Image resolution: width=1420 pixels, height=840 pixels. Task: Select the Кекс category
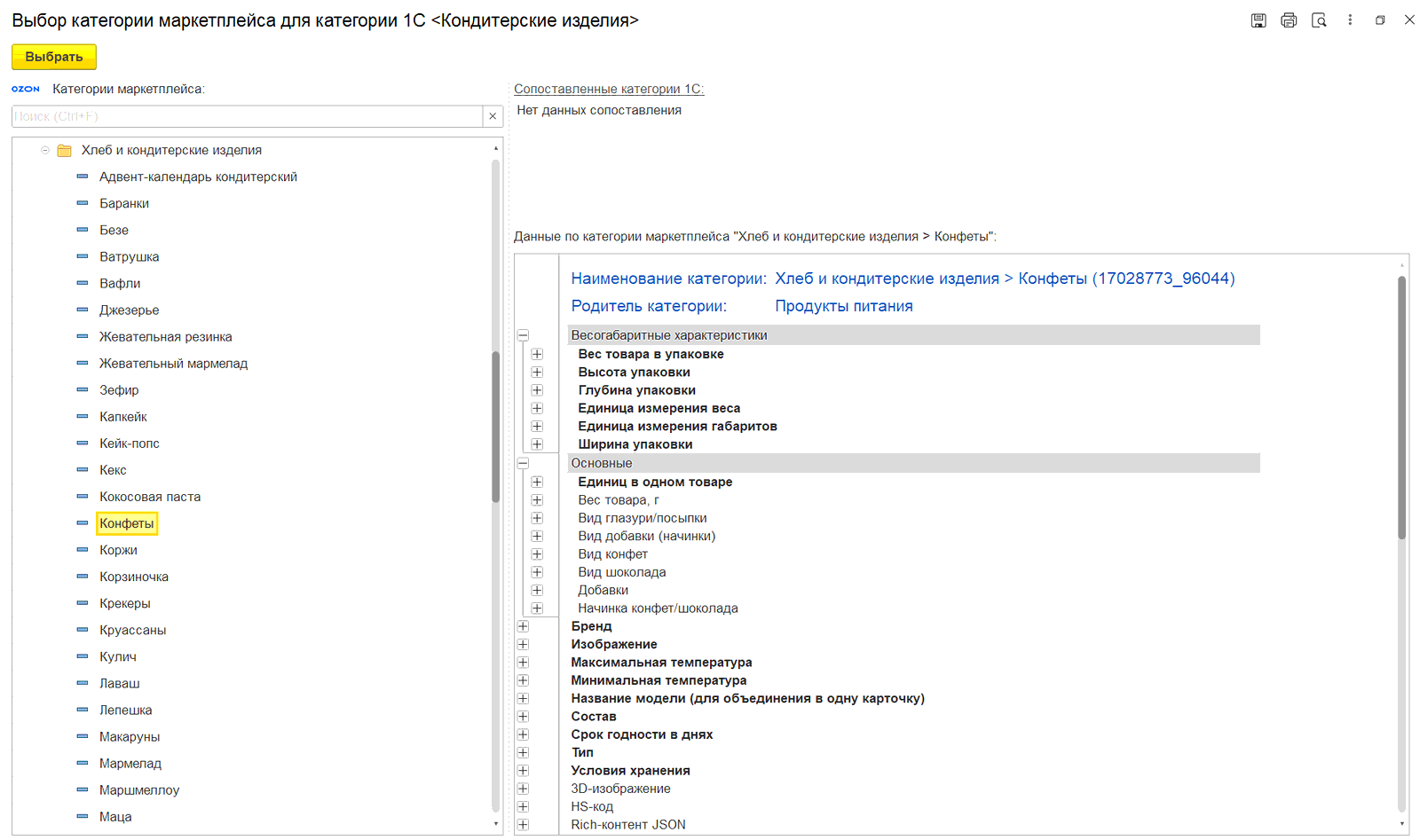(113, 469)
